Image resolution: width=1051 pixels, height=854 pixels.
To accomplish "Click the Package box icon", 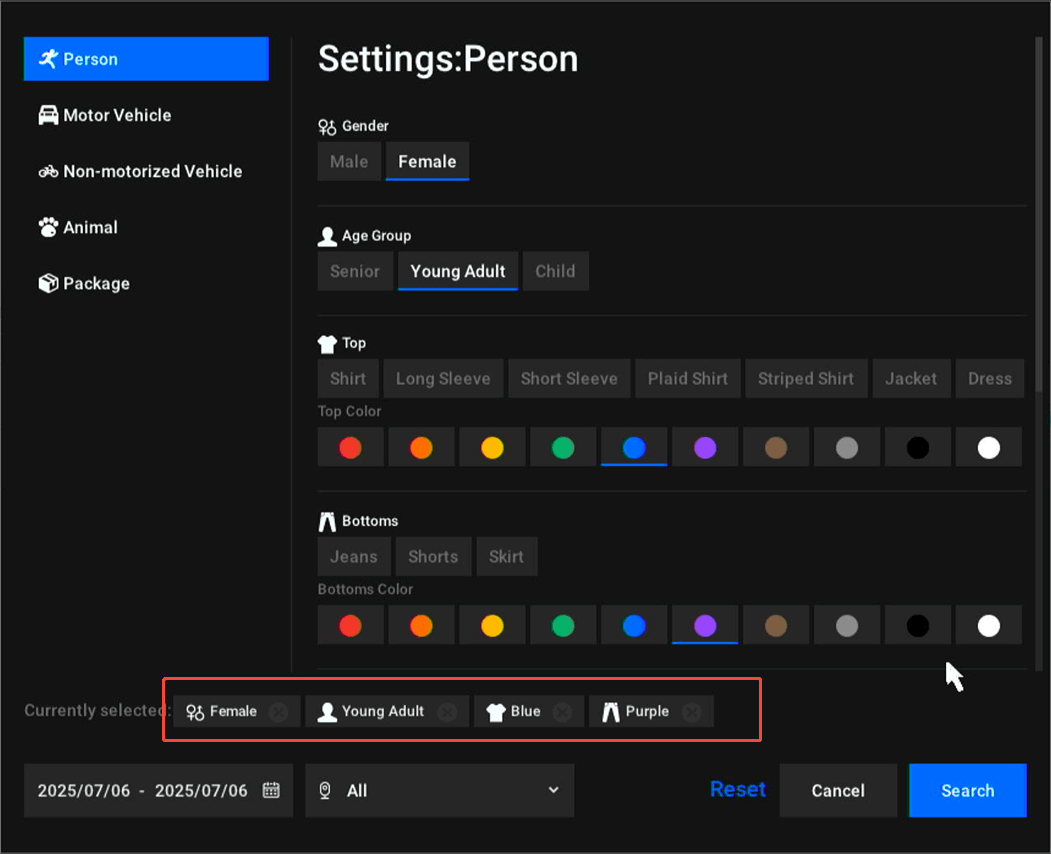I will click(x=48, y=283).
